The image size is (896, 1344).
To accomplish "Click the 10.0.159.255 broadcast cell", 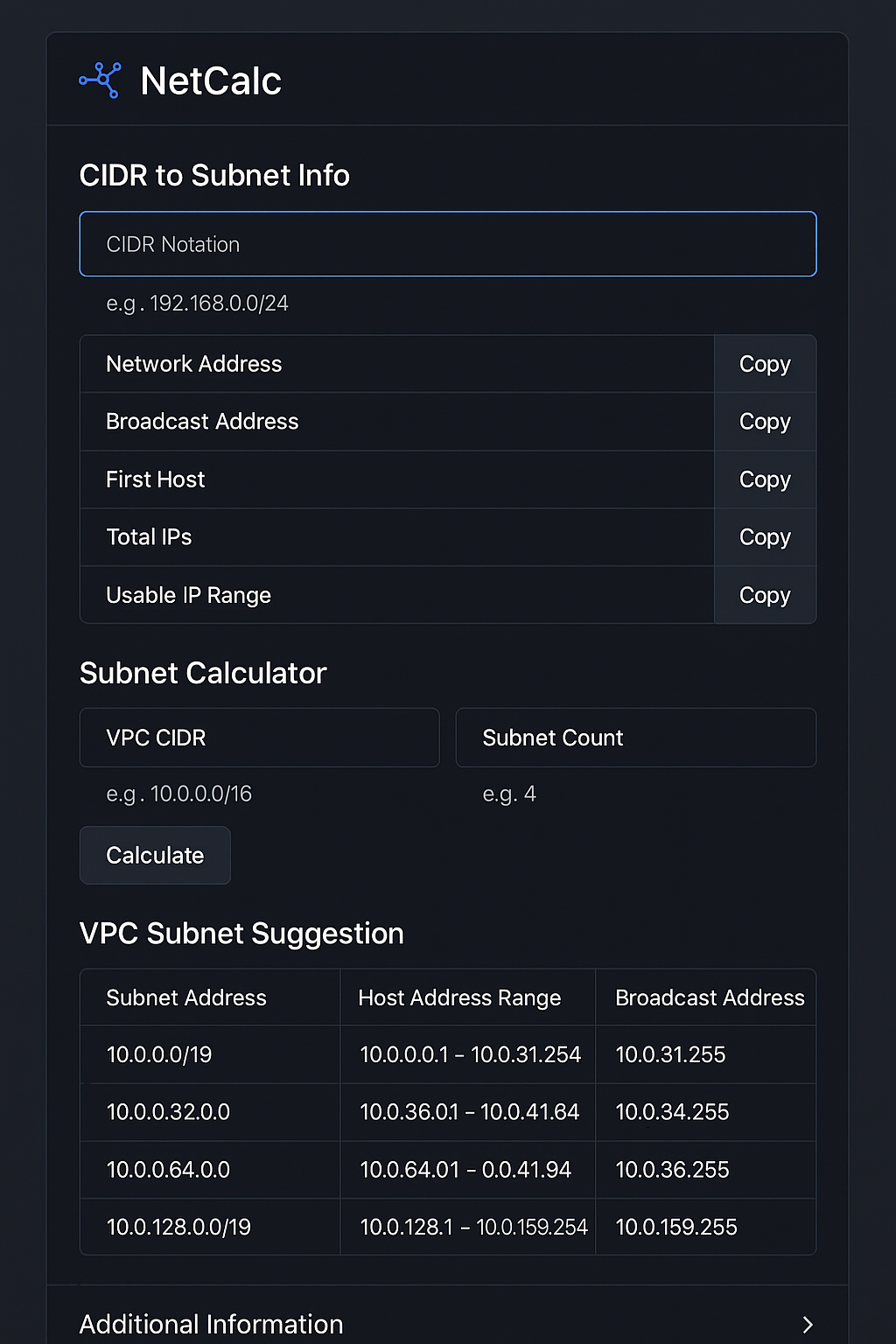I will (676, 1227).
